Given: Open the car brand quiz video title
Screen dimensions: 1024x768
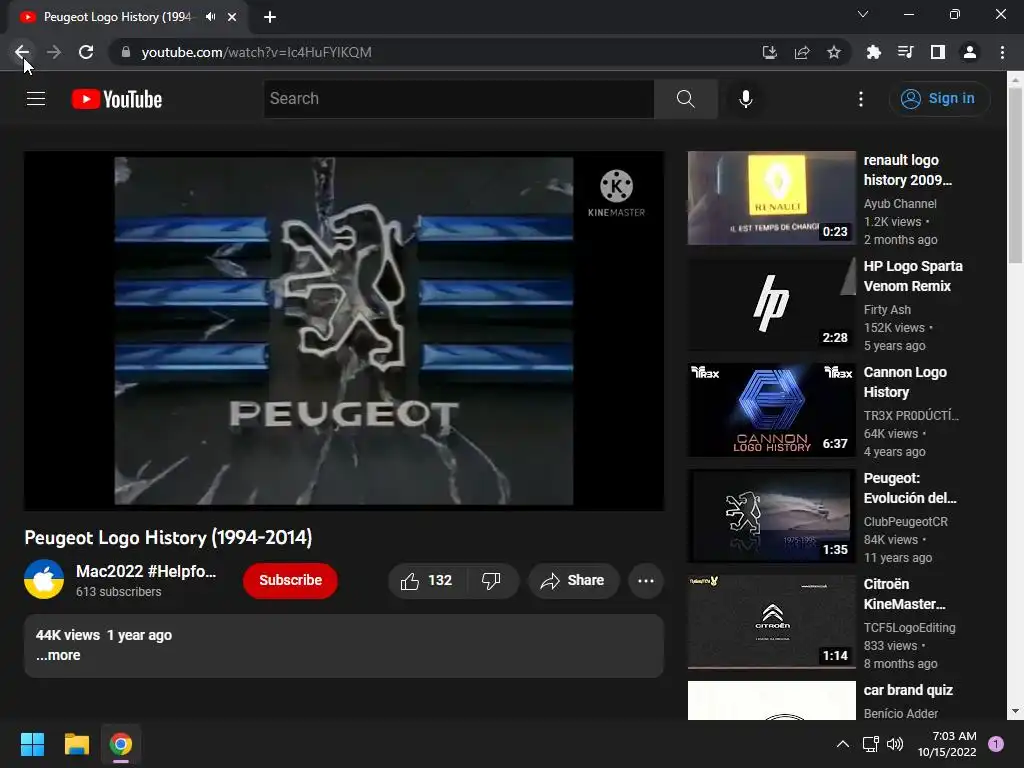Looking at the screenshot, I should coord(908,690).
